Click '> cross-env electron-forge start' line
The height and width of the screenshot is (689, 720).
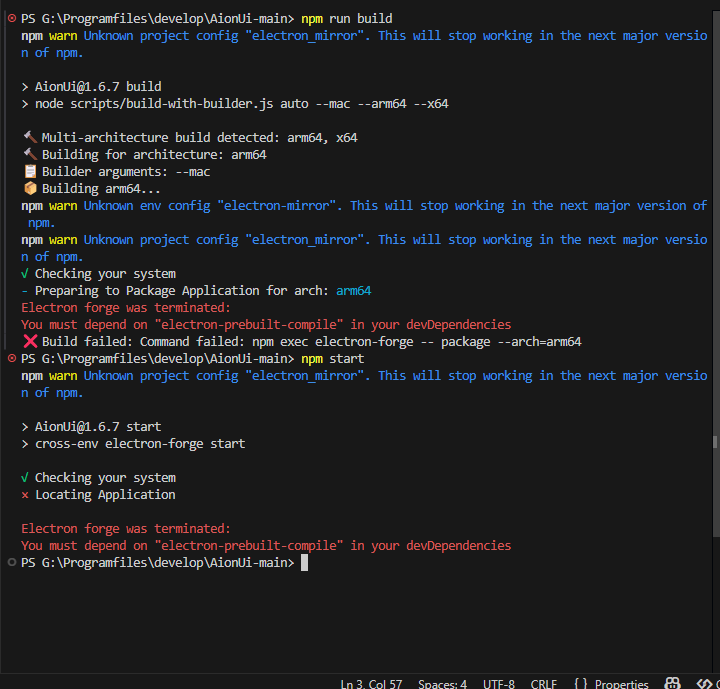point(133,444)
